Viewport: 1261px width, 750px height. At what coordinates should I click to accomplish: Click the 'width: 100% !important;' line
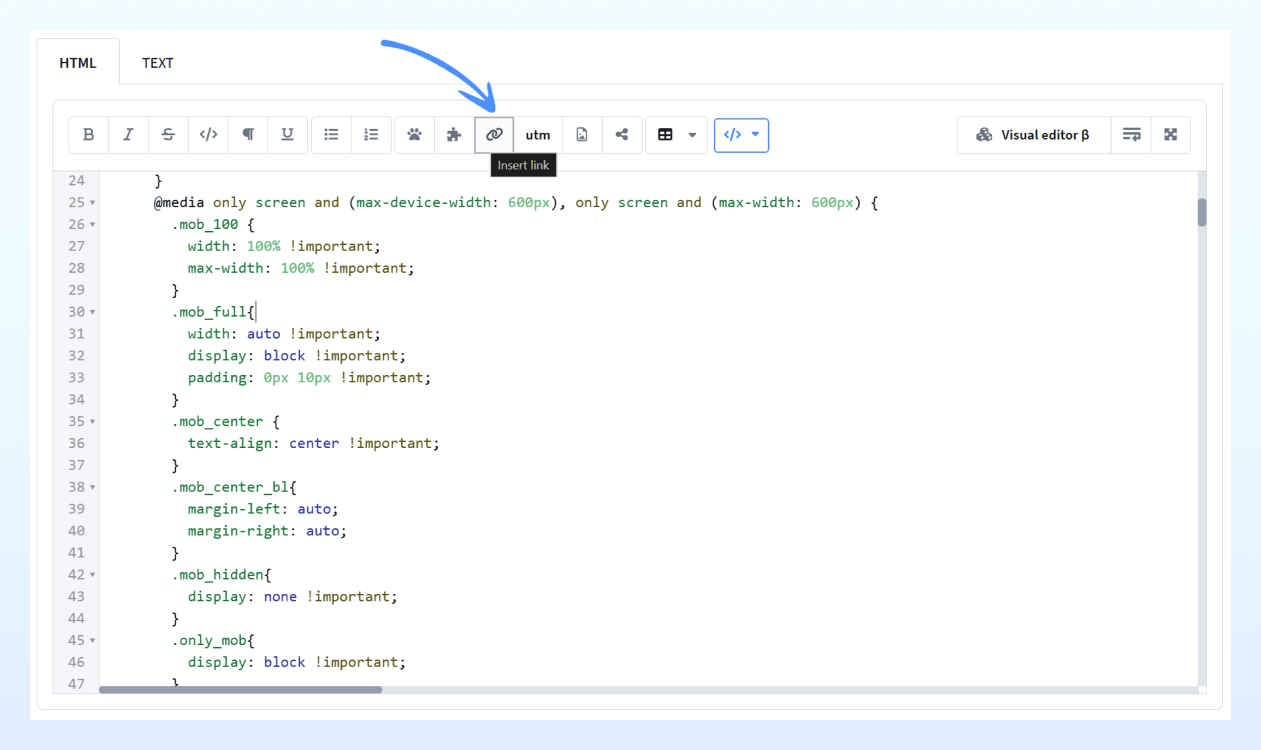click(x=284, y=246)
